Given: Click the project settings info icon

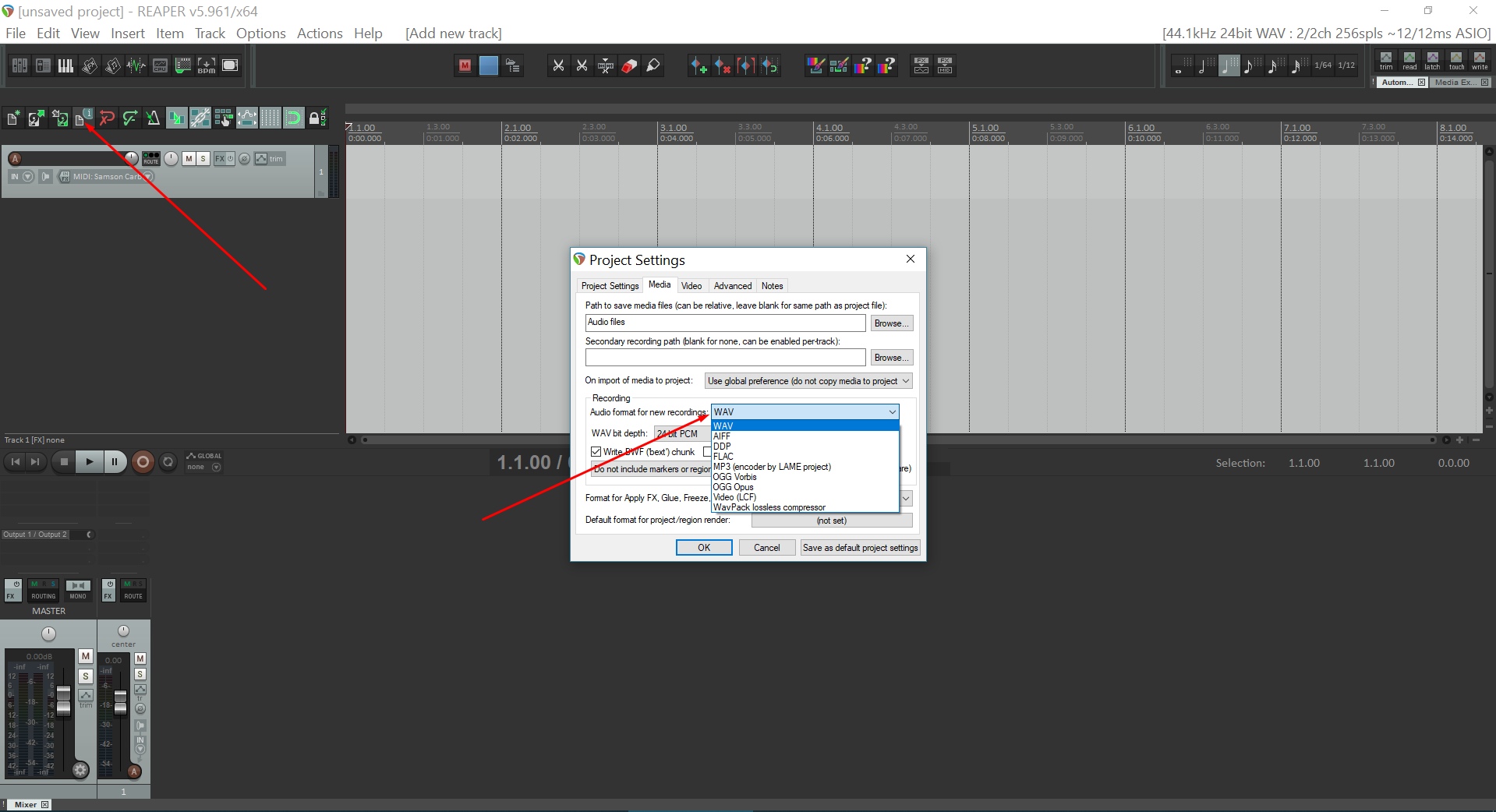Looking at the screenshot, I should pyautogui.click(x=83, y=118).
